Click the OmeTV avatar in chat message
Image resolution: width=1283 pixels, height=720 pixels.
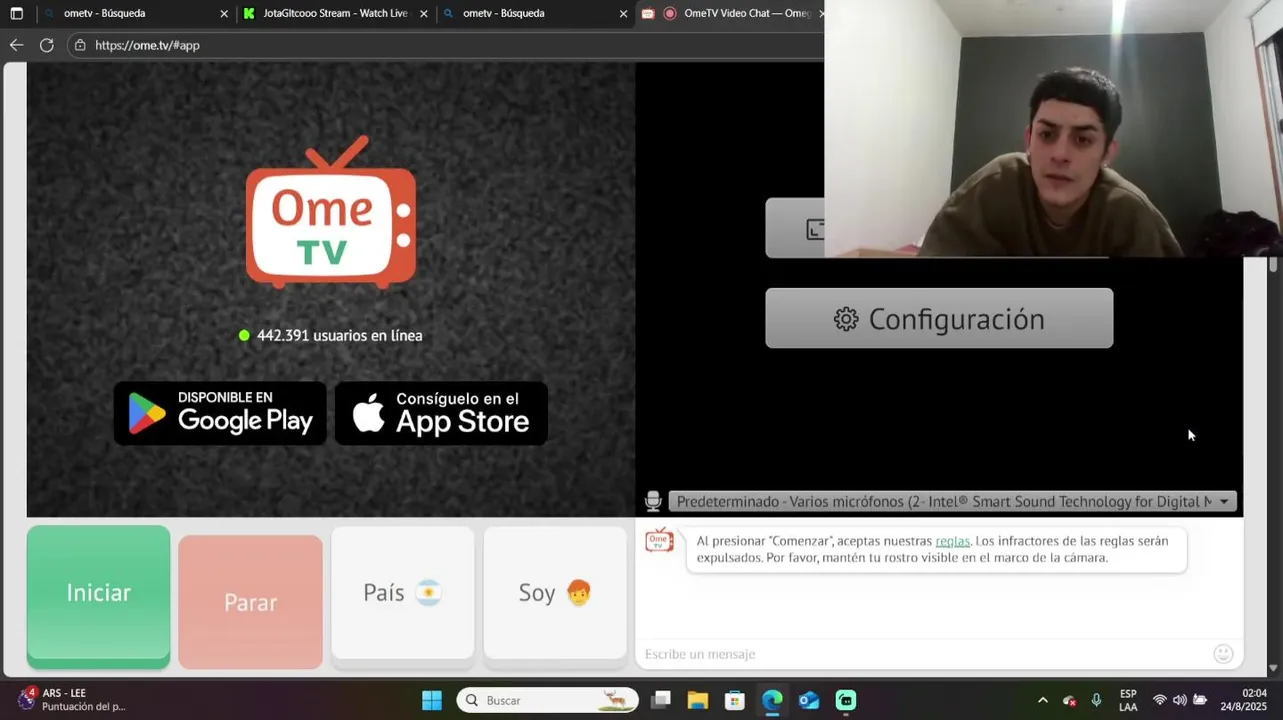pos(659,541)
